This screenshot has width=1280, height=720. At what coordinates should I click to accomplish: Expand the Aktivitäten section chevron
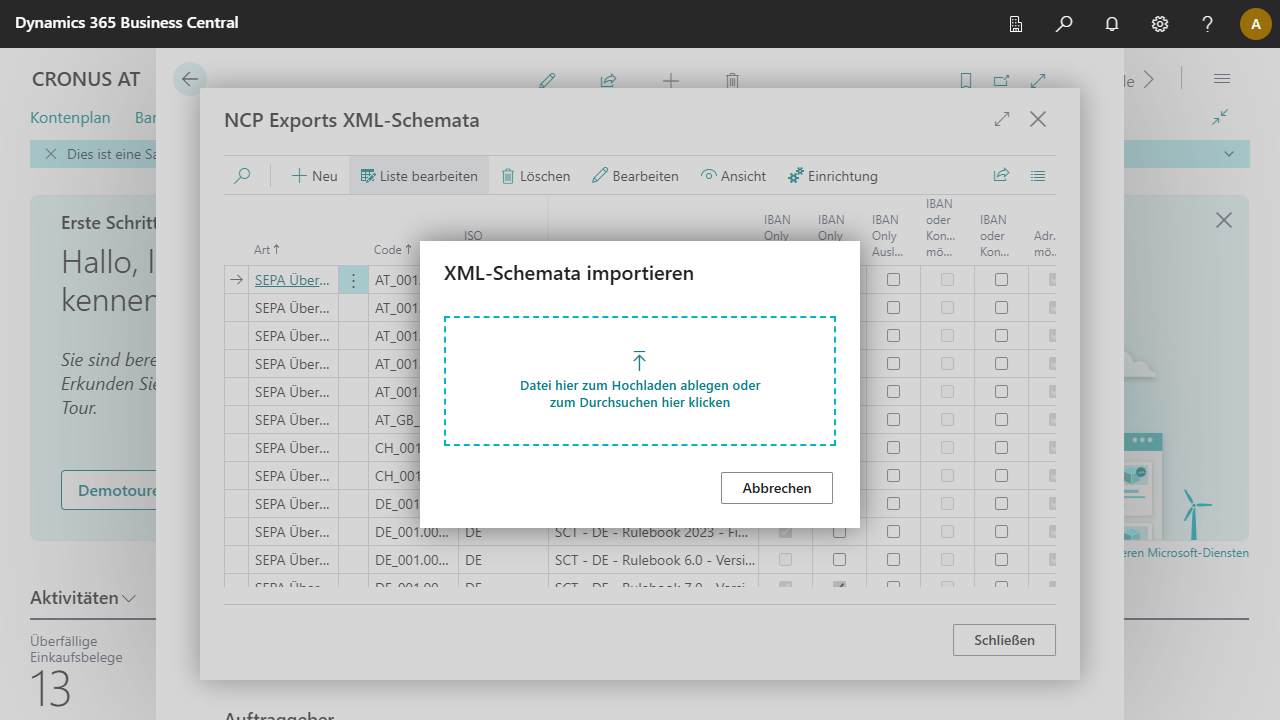coord(129,599)
